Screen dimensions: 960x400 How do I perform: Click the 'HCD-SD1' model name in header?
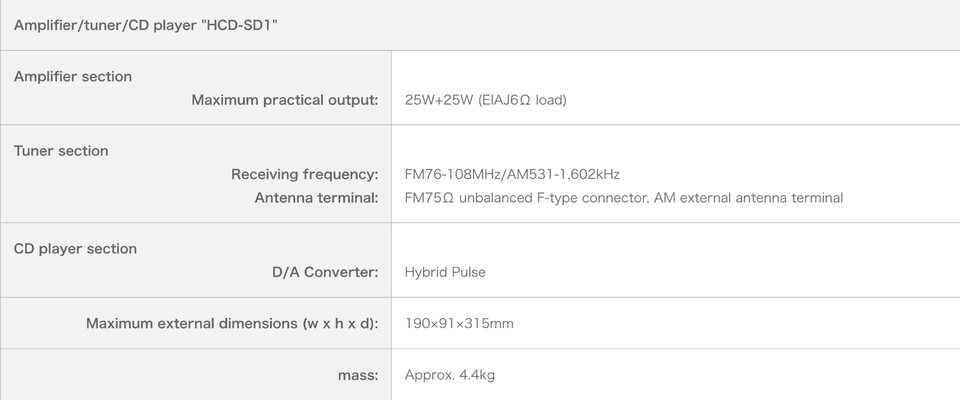(x=239, y=25)
